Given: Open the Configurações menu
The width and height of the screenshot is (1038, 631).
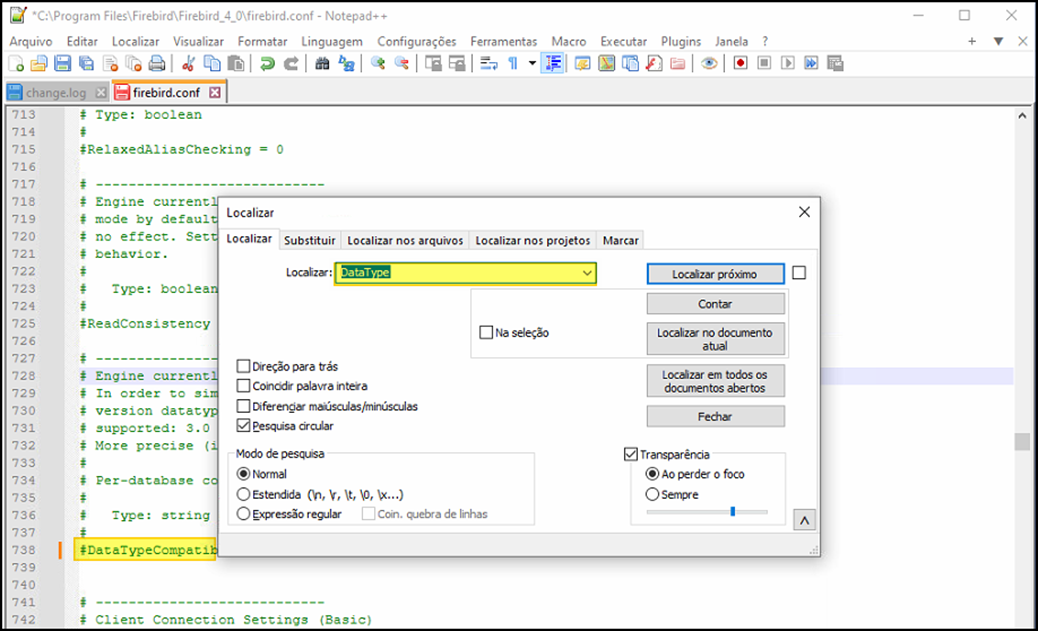Looking at the screenshot, I should (417, 41).
